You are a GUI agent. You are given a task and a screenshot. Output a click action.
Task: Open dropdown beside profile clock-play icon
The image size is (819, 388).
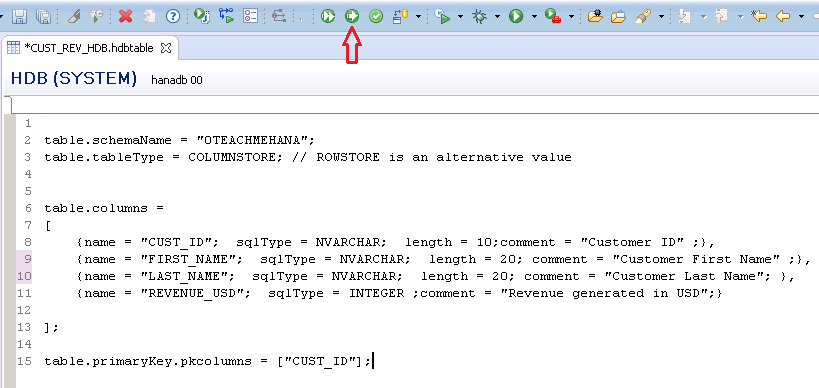[x=460, y=17]
